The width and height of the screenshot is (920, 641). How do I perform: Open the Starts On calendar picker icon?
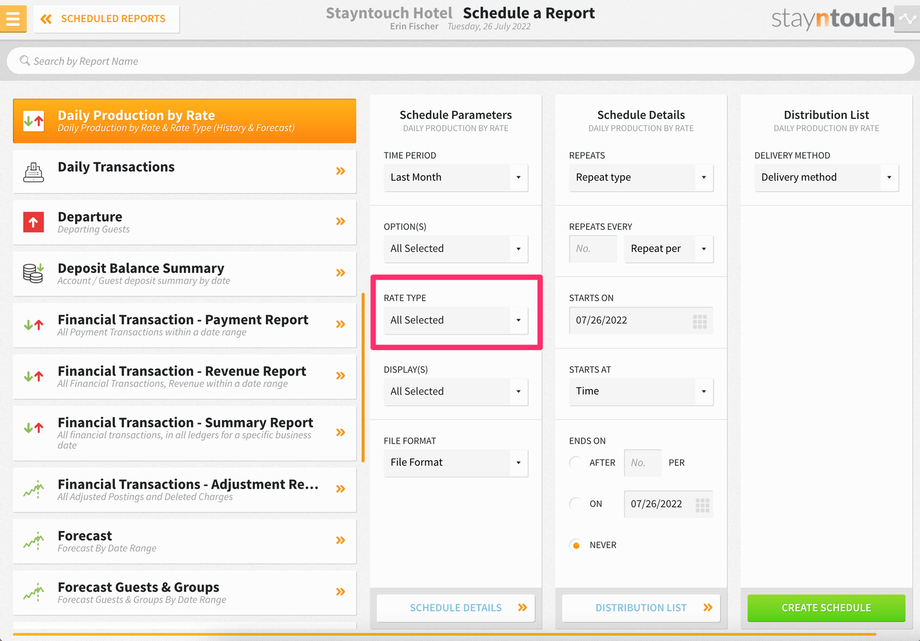click(699, 321)
